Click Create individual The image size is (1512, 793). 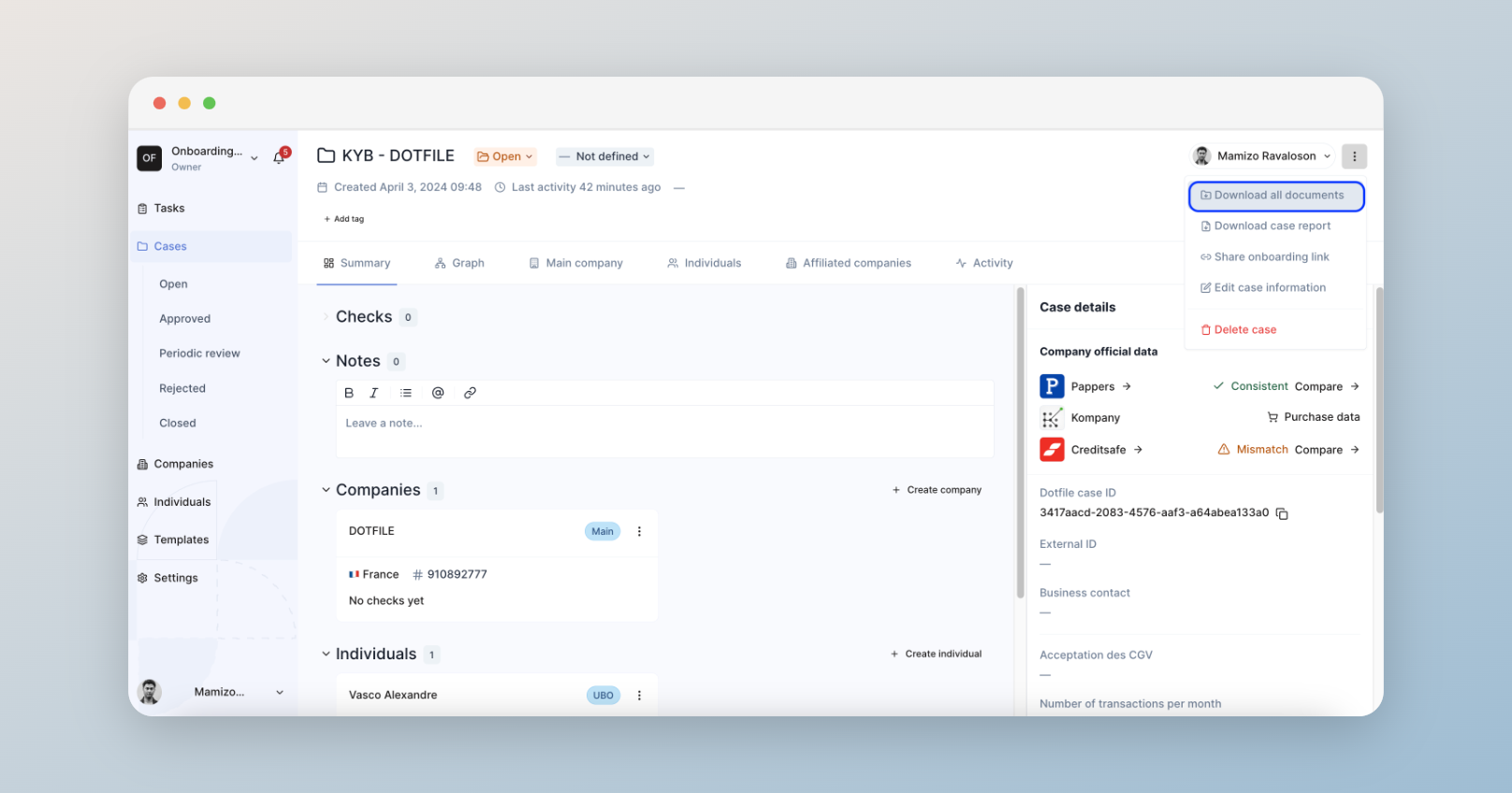point(936,654)
